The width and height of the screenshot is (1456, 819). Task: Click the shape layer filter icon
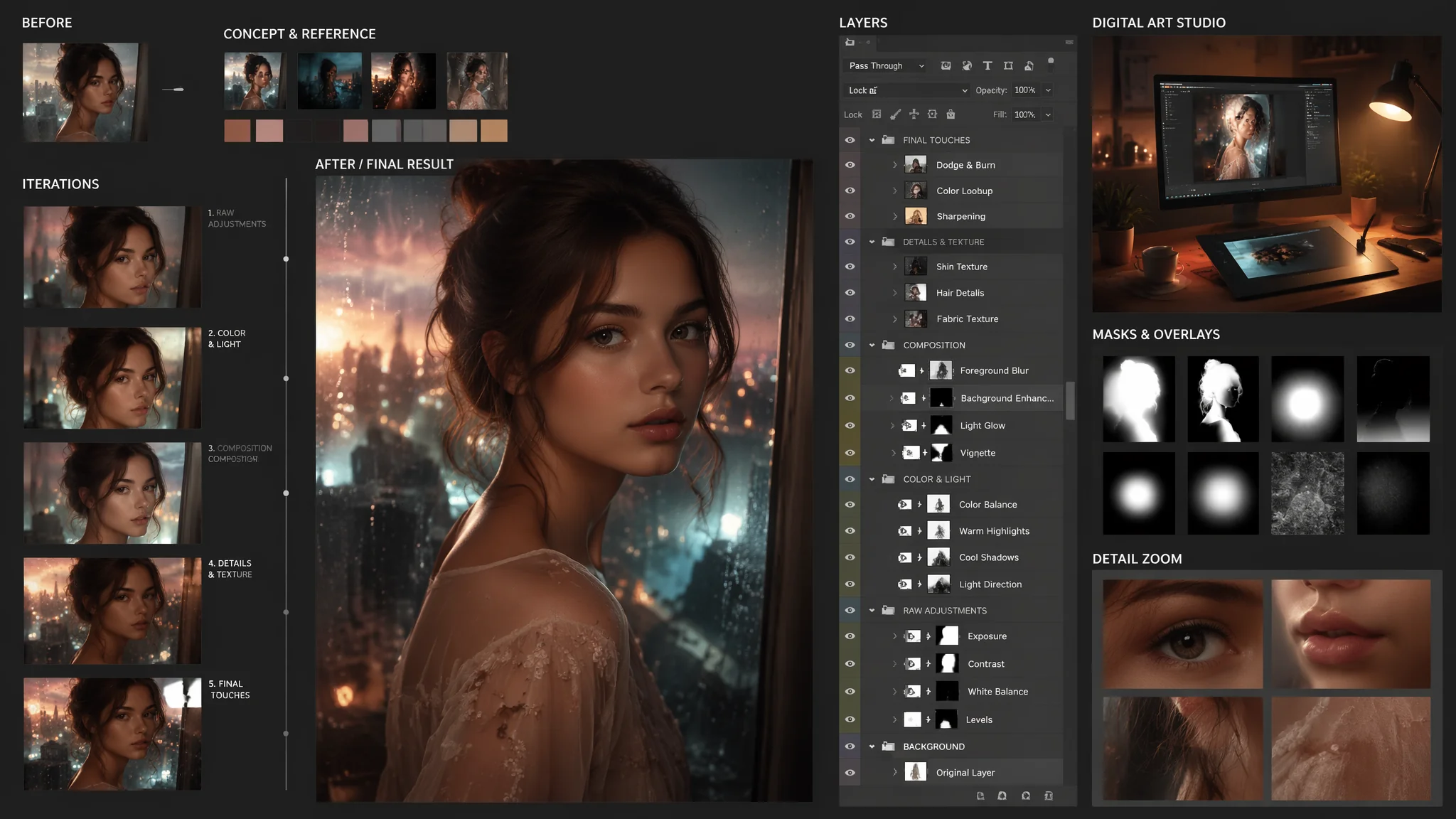[x=1008, y=65]
